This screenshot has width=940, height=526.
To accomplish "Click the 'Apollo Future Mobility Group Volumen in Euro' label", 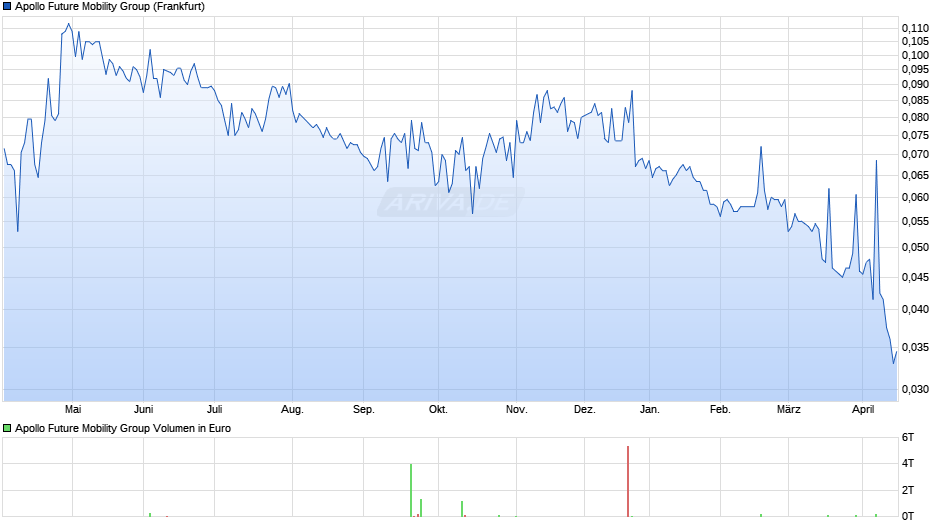I will pyautogui.click(x=123, y=428).
